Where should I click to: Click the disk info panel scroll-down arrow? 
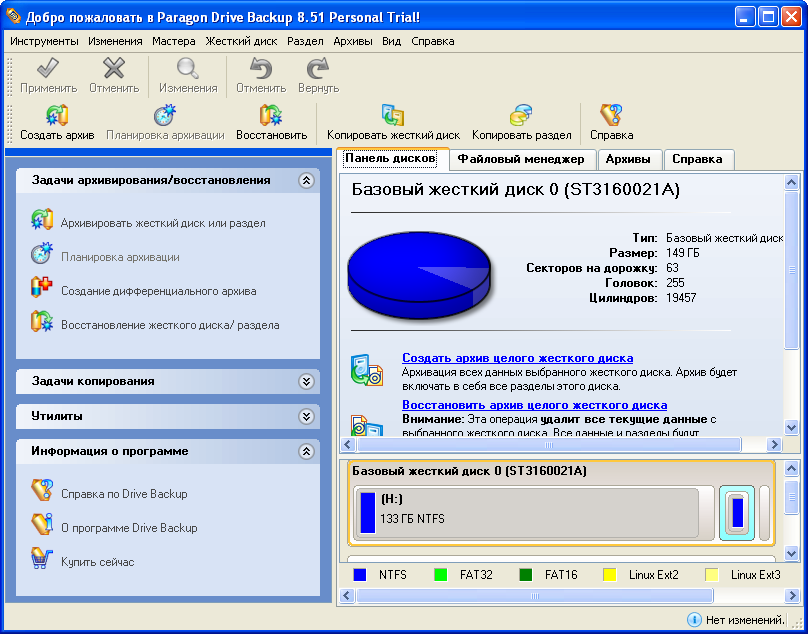[792, 427]
